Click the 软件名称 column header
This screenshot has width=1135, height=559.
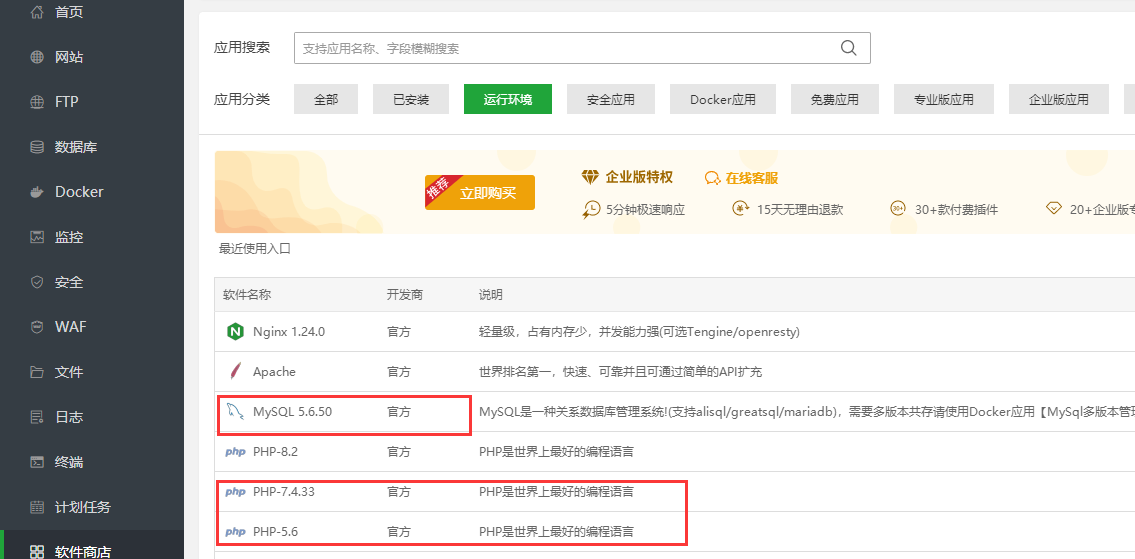coord(247,295)
